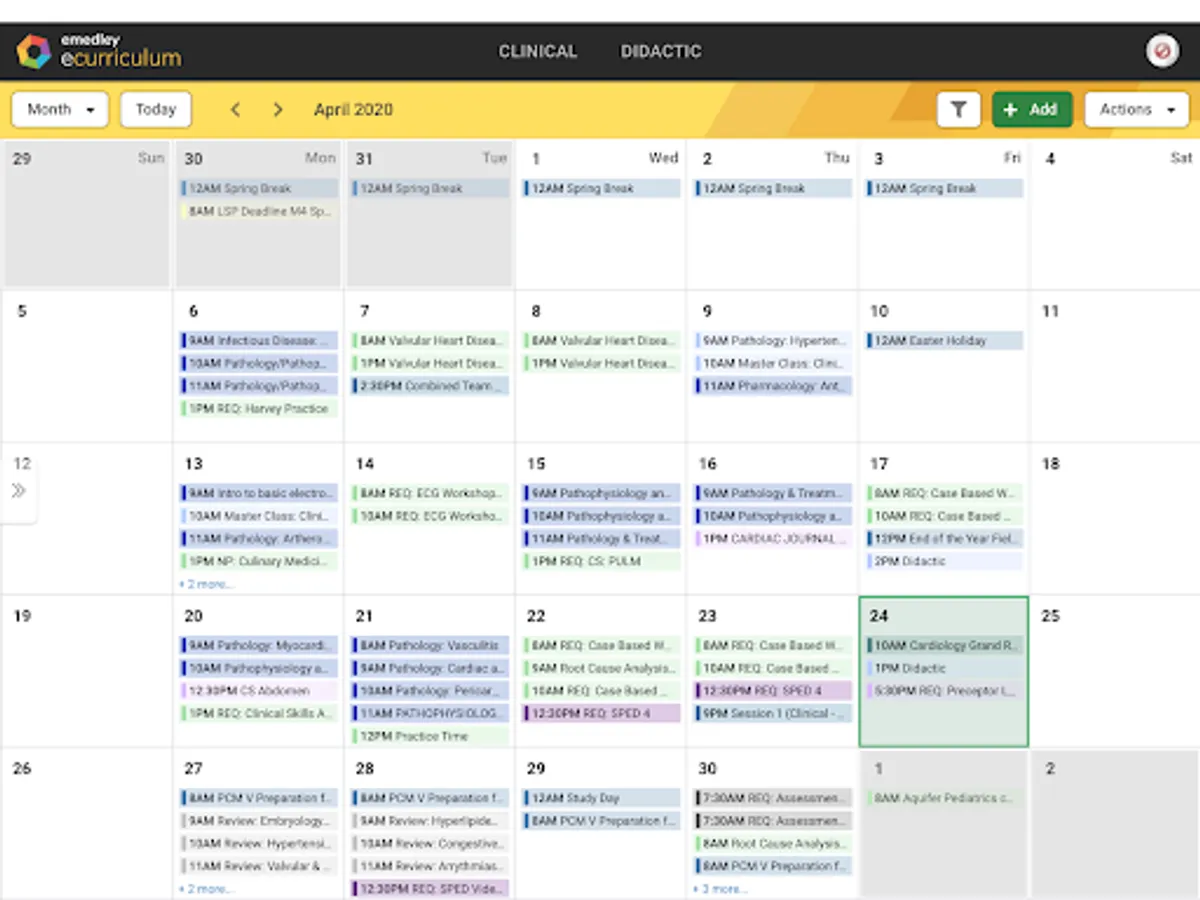Image resolution: width=1200 pixels, height=900 pixels.
Task: Open the CARDIAC JOURNAL event on April 16
Action: [771, 539]
